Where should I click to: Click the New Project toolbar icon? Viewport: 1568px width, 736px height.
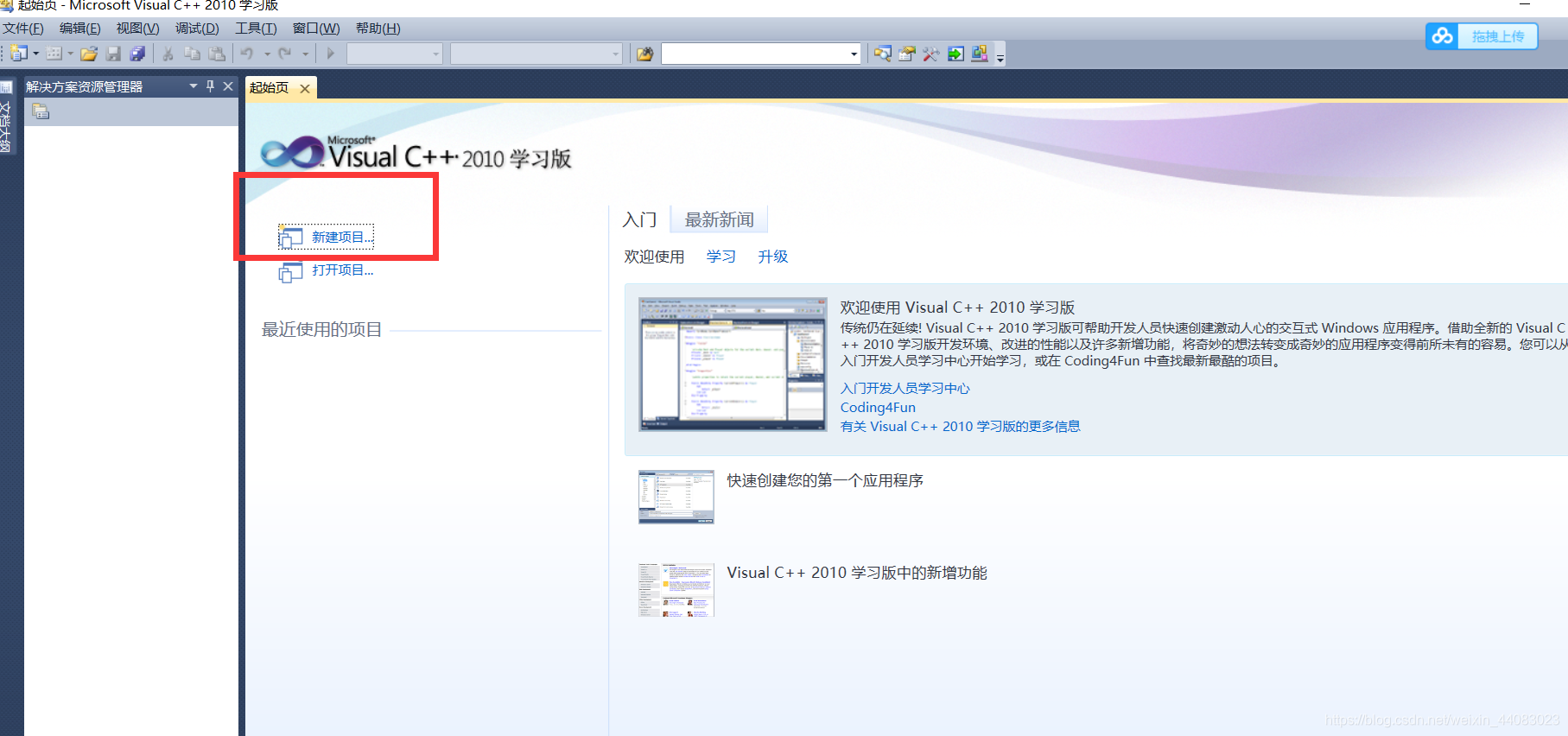[19, 54]
